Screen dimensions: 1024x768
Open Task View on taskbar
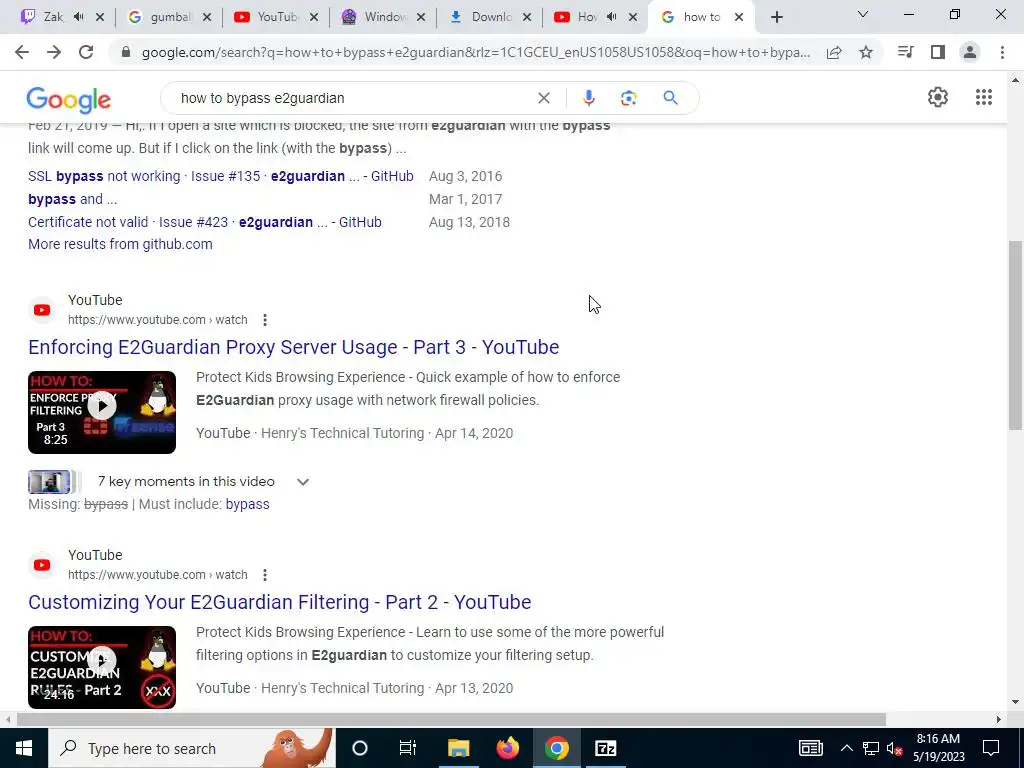408,748
